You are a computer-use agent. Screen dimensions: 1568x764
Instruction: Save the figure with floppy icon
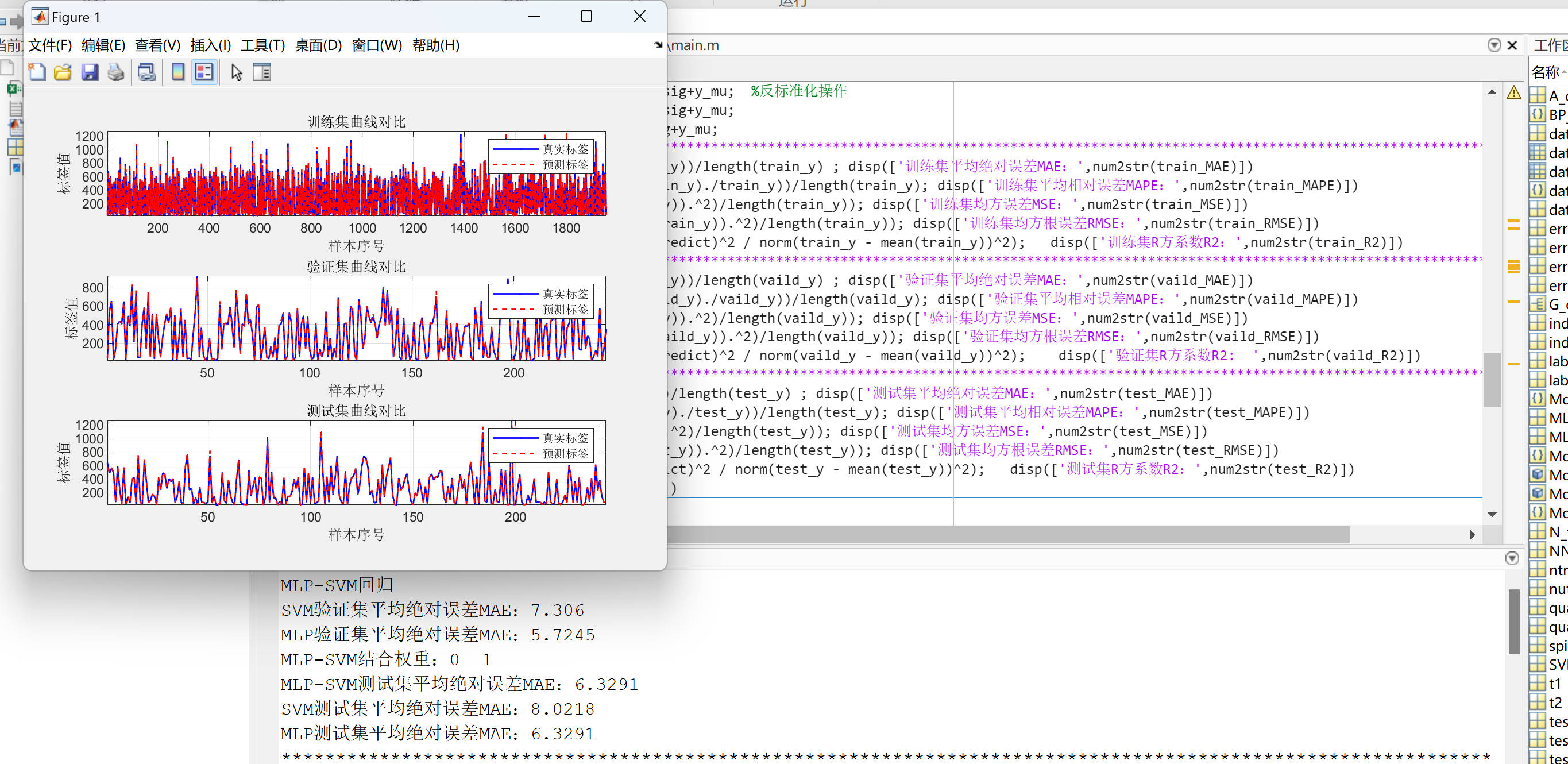[90, 72]
